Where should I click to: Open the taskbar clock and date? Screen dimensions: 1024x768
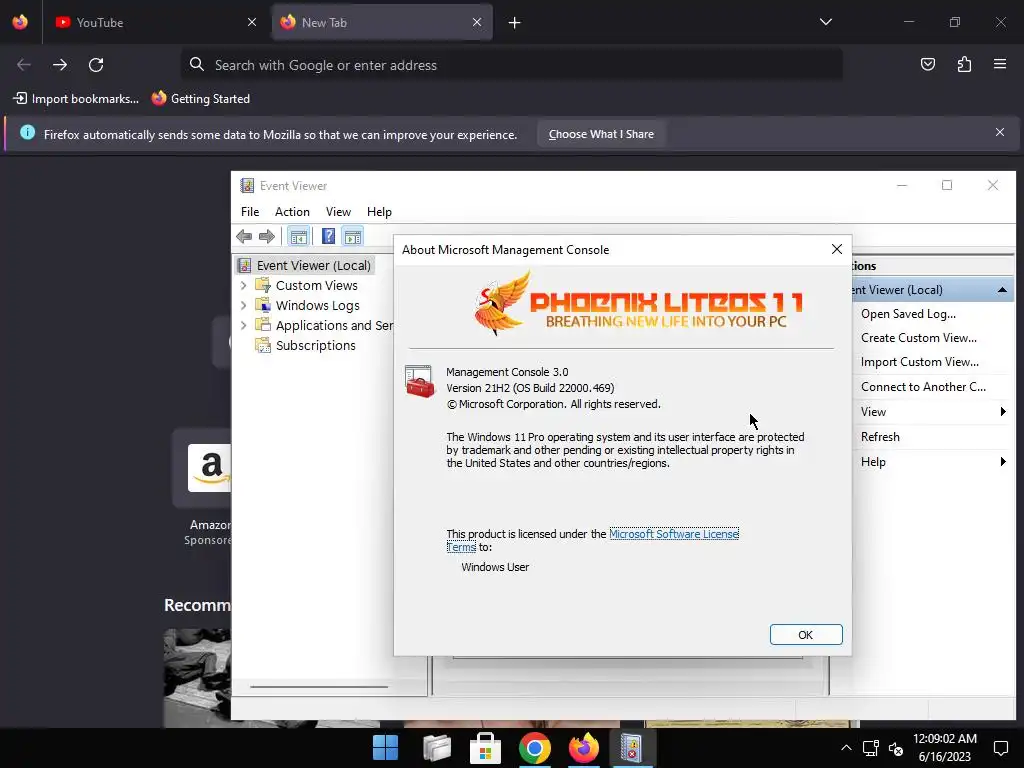coord(944,748)
